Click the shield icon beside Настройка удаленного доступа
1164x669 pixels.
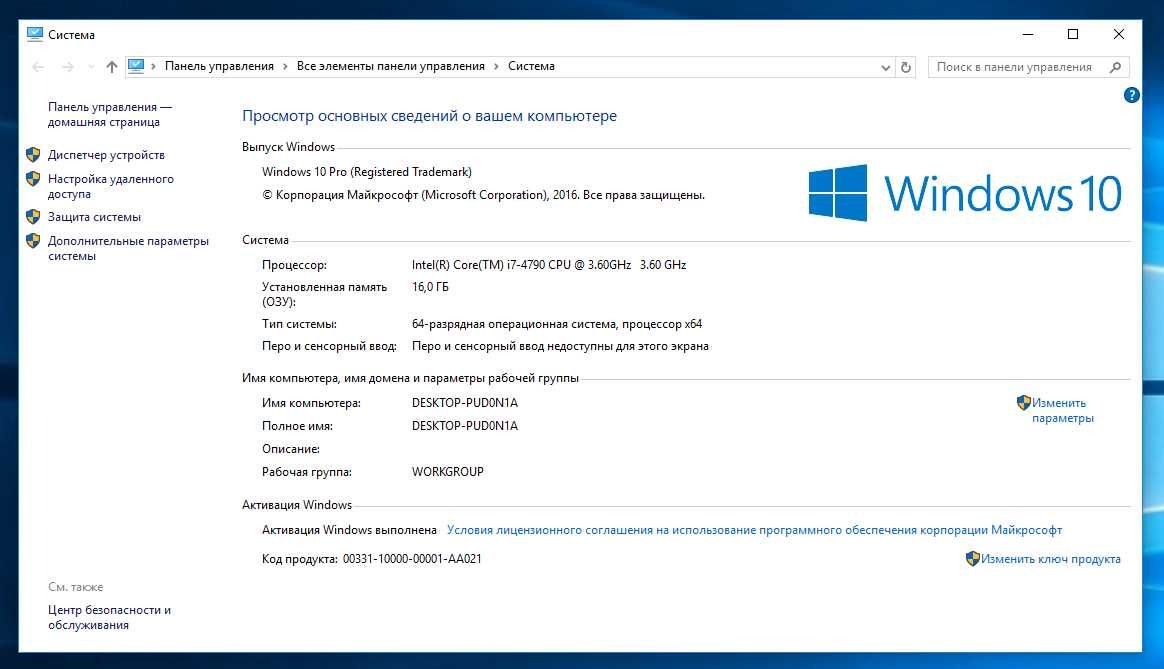pyautogui.click(x=33, y=178)
